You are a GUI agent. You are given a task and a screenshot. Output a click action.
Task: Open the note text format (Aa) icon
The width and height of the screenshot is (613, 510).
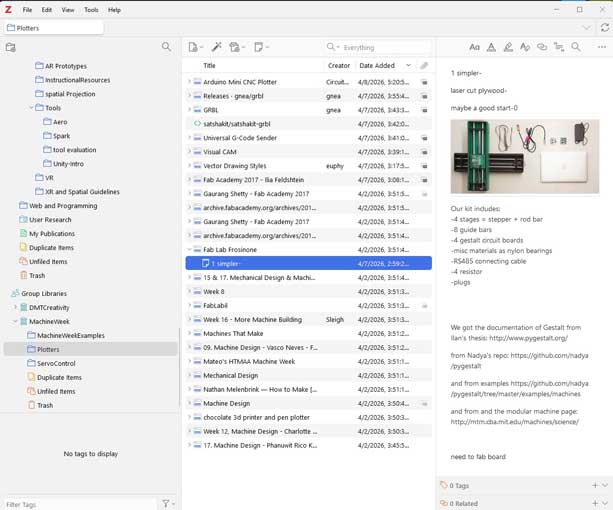click(x=474, y=47)
